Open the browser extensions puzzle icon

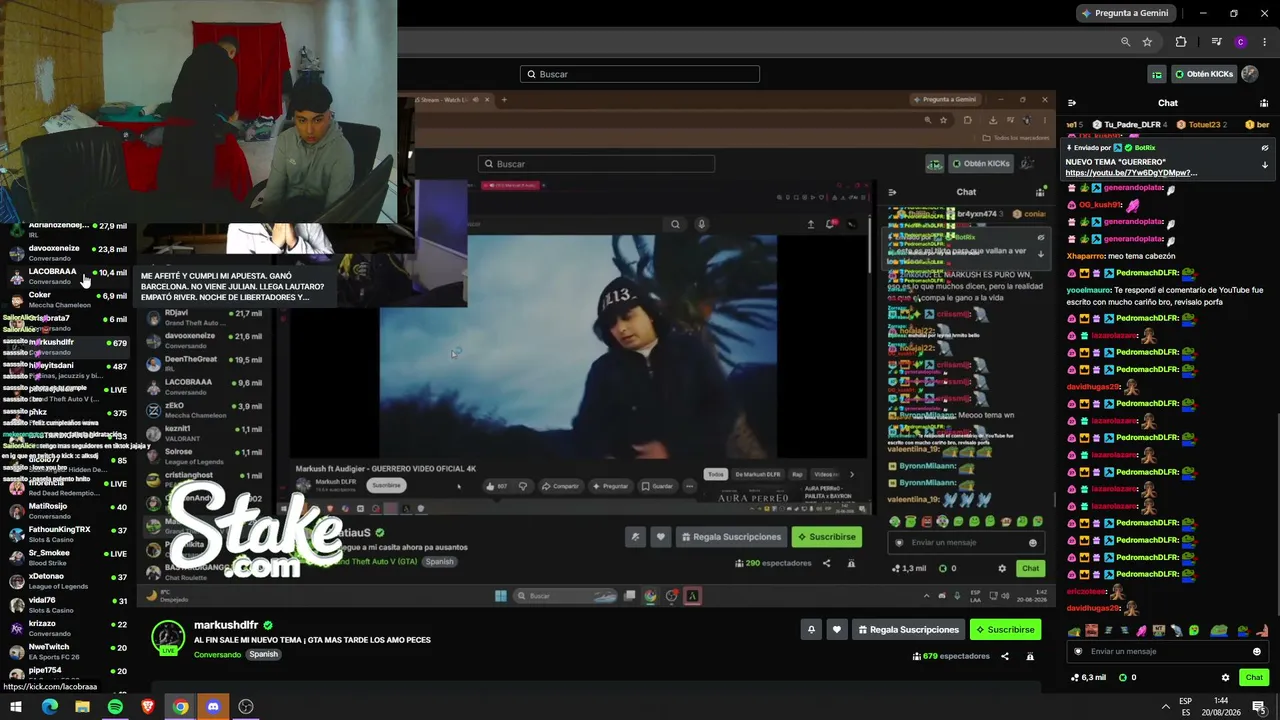pos(1181,42)
